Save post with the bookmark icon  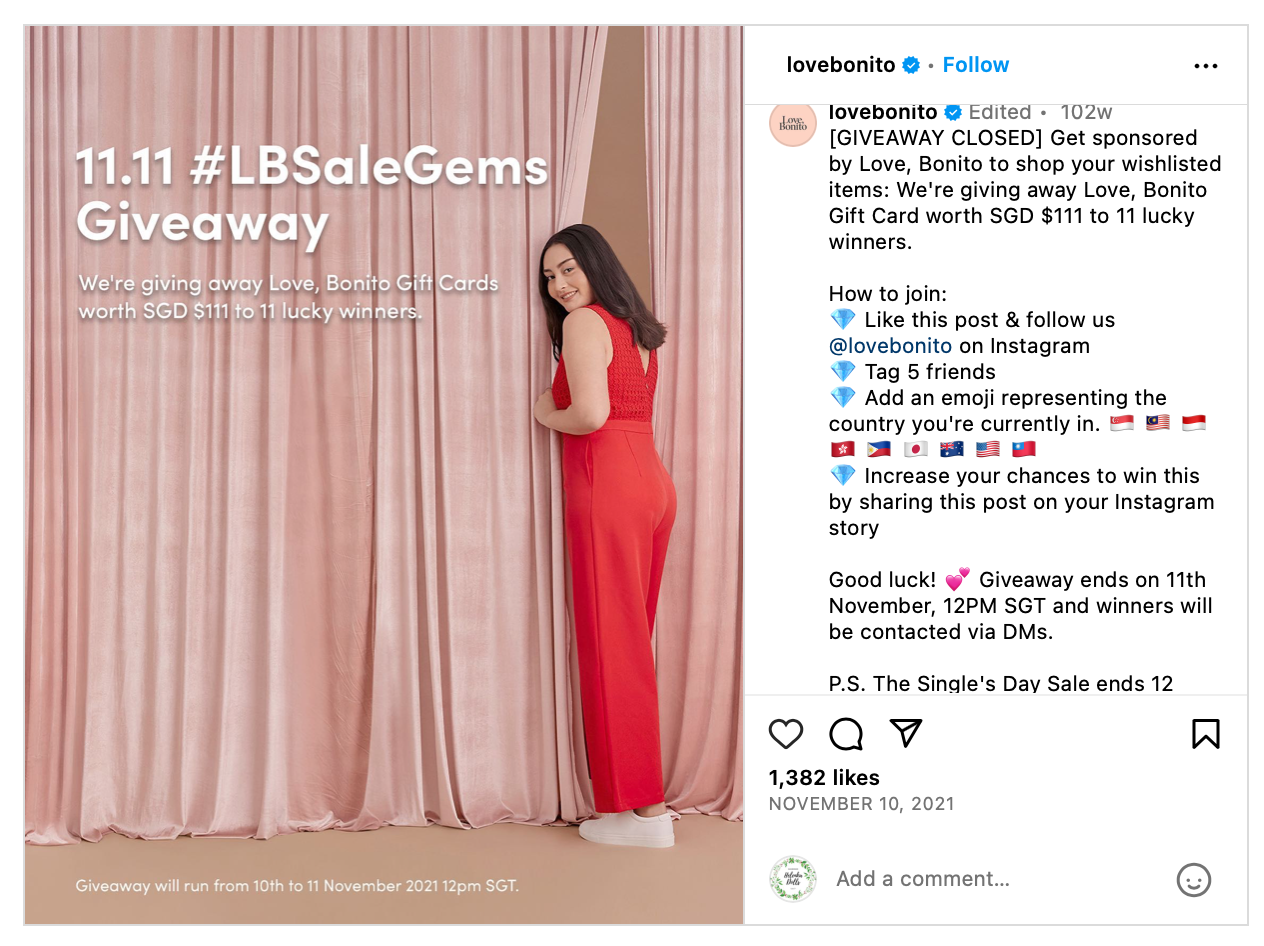(1206, 735)
